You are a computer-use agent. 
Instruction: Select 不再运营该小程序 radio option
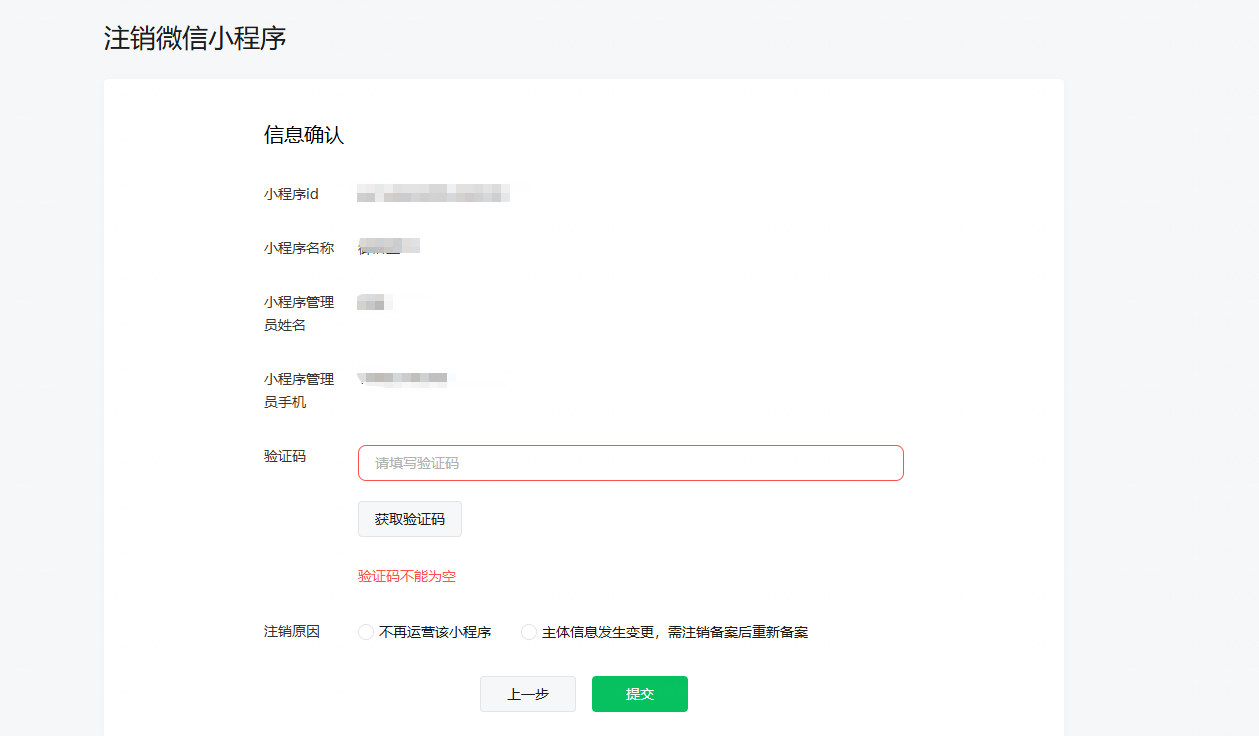pyautogui.click(x=366, y=632)
